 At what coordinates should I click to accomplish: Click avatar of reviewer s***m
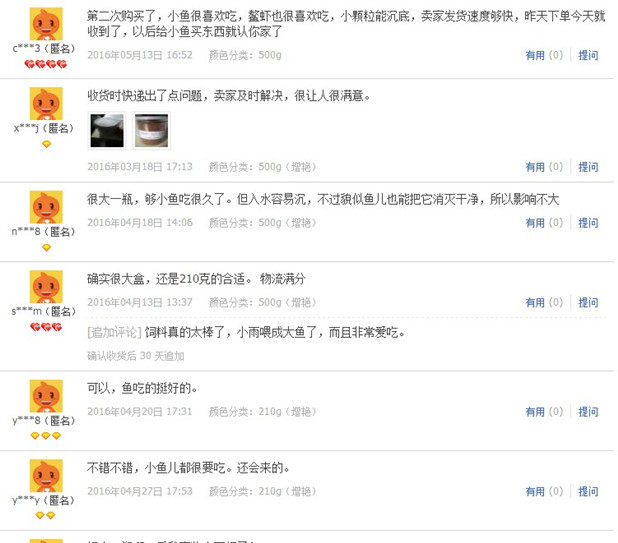(x=46, y=286)
